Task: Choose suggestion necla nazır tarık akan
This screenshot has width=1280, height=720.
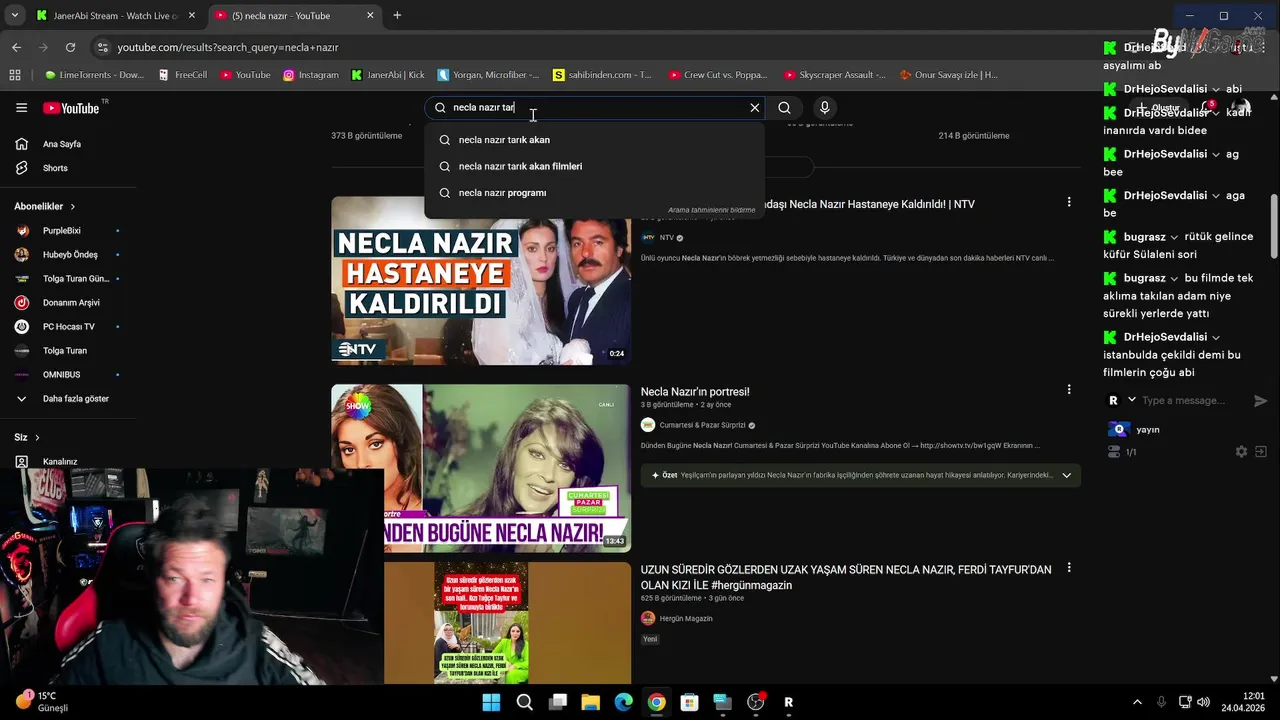Action: [594, 140]
